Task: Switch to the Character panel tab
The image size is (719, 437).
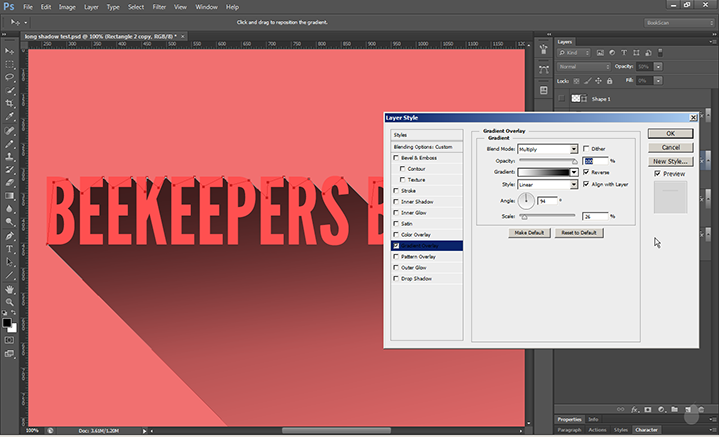Action: click(x=646, y=429)
